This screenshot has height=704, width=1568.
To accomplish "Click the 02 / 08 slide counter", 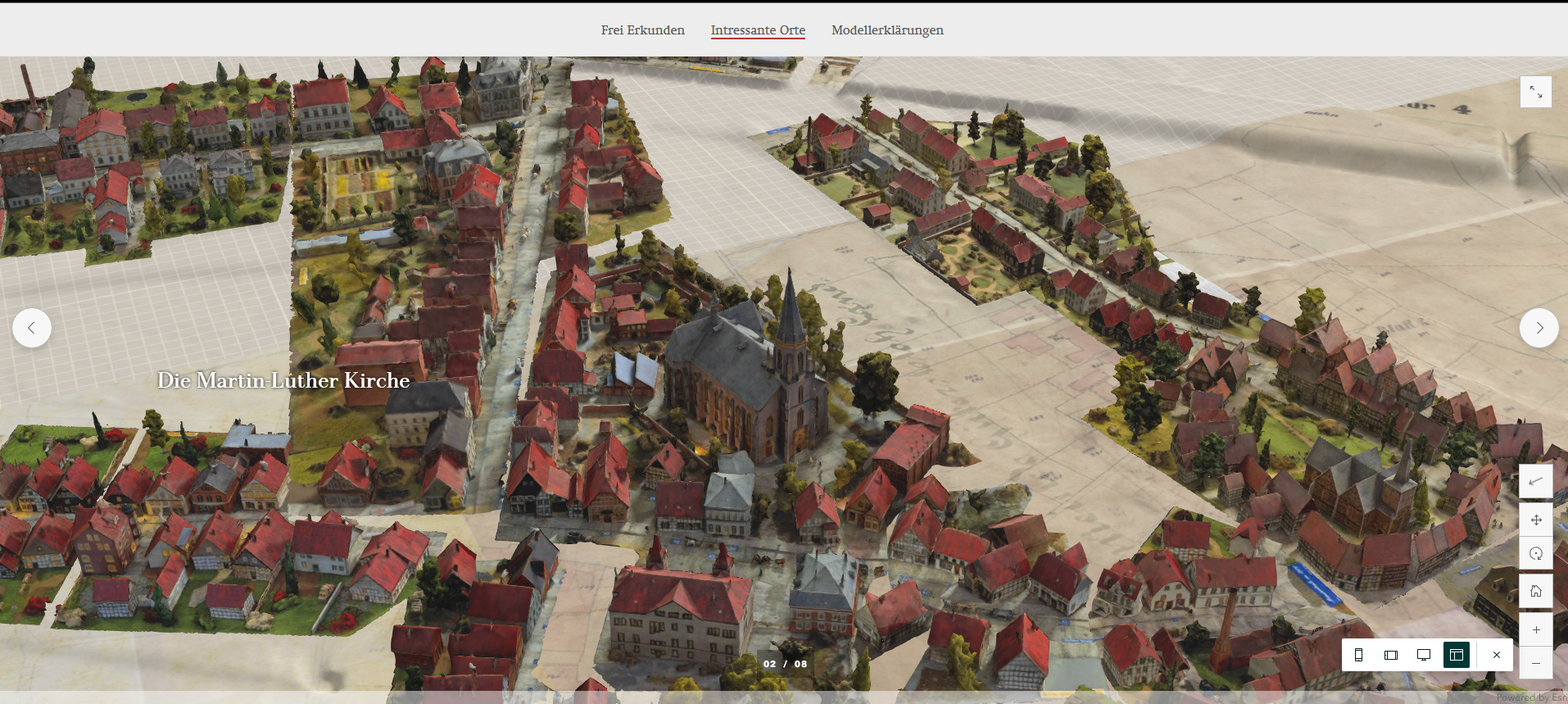I will click(785, 664).
